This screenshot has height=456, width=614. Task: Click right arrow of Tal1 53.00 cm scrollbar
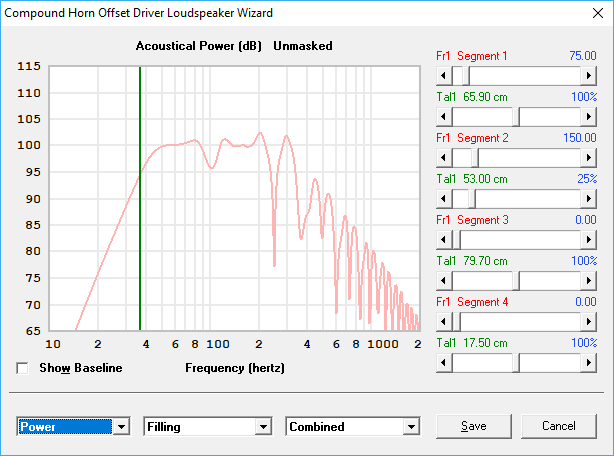pos(589,199)
